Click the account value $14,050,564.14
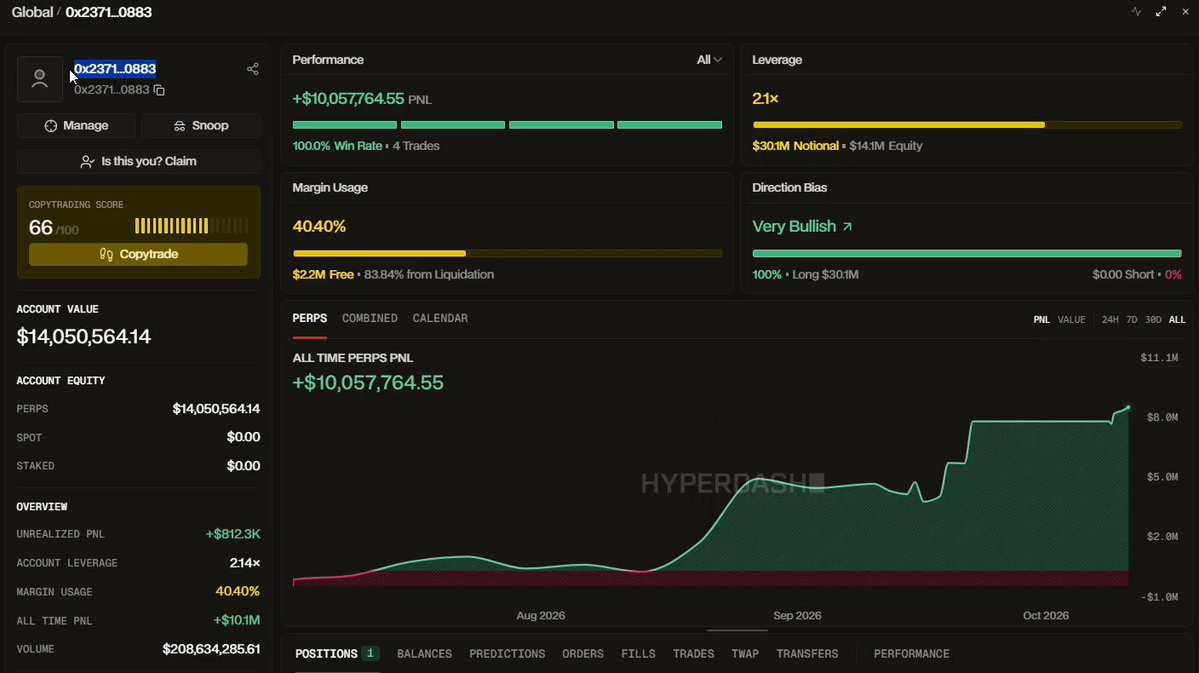This screenshot has height=673, width=1199. 84,336
